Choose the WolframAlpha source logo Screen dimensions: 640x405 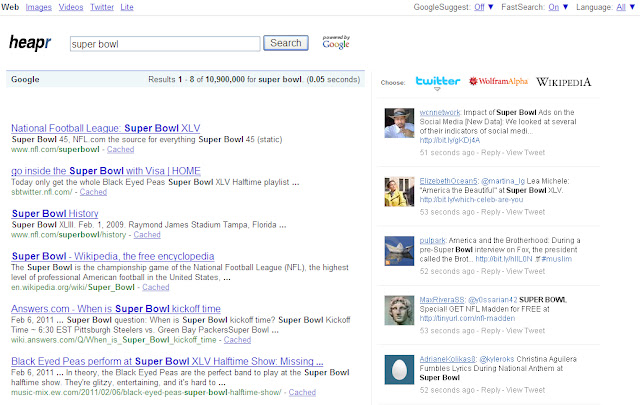498,81
